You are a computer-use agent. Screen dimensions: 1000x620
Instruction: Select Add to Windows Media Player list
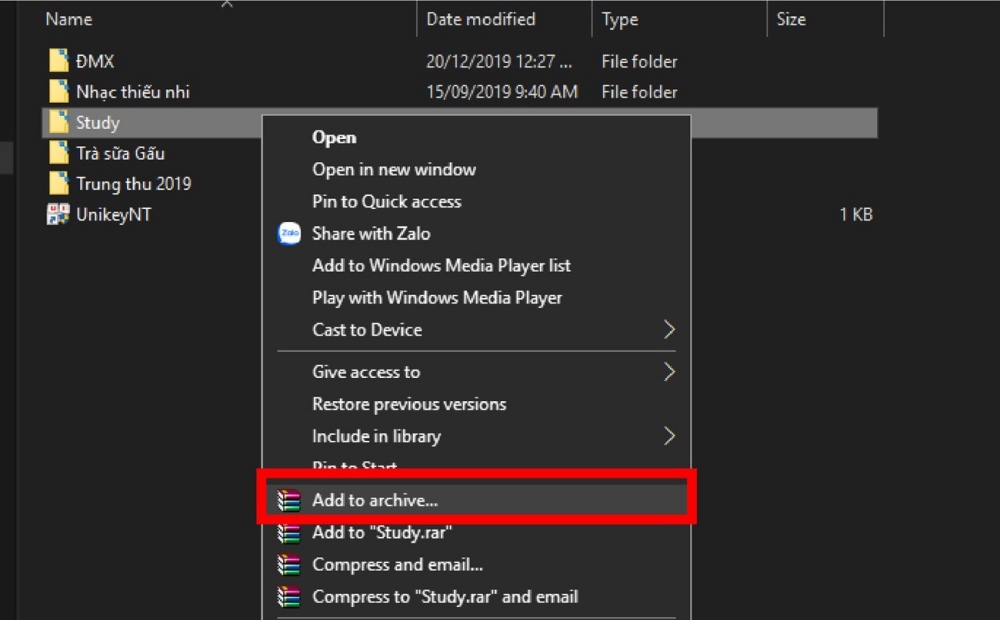pos(441,266)
